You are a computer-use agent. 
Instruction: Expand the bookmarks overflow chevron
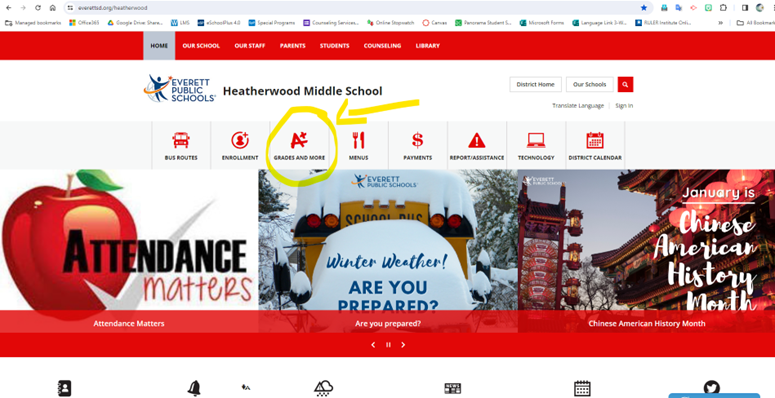coord(720,23)
